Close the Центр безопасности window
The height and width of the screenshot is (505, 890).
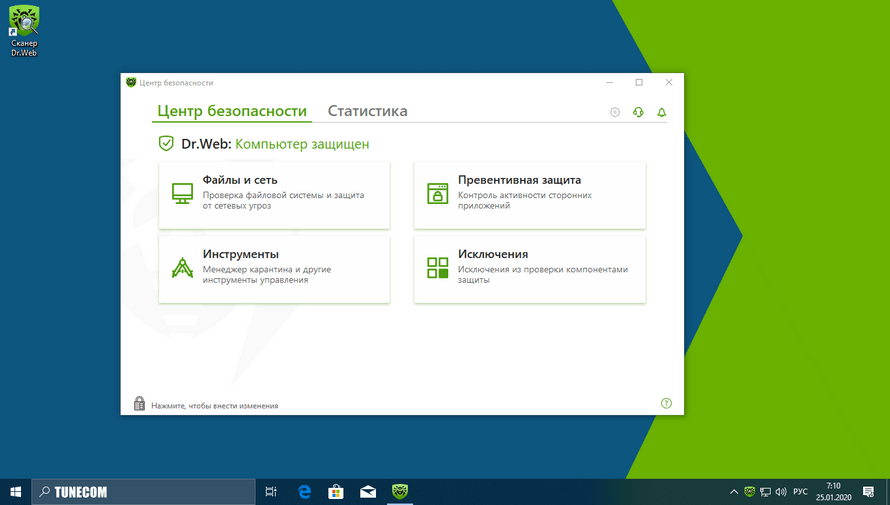[x=669, y=82]
